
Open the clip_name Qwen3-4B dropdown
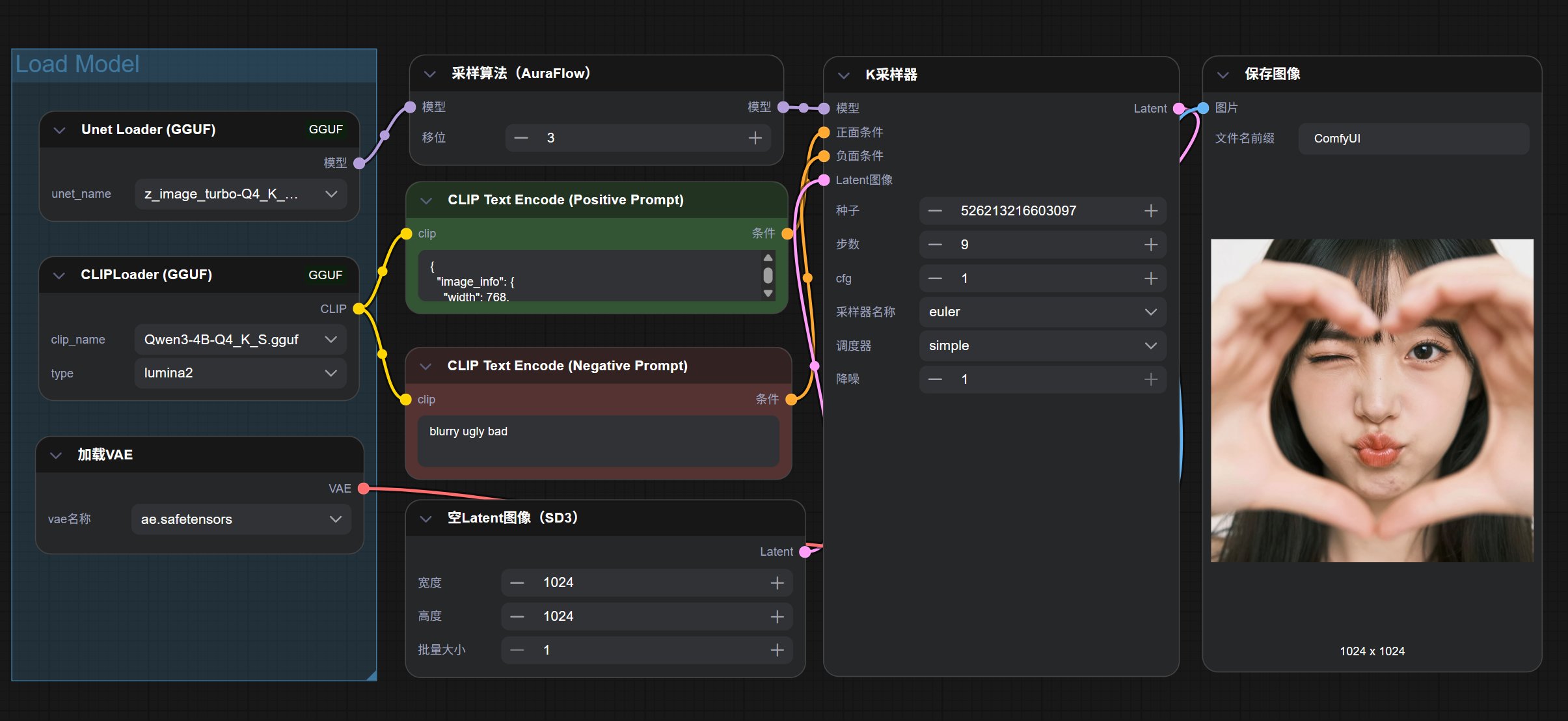241,340
